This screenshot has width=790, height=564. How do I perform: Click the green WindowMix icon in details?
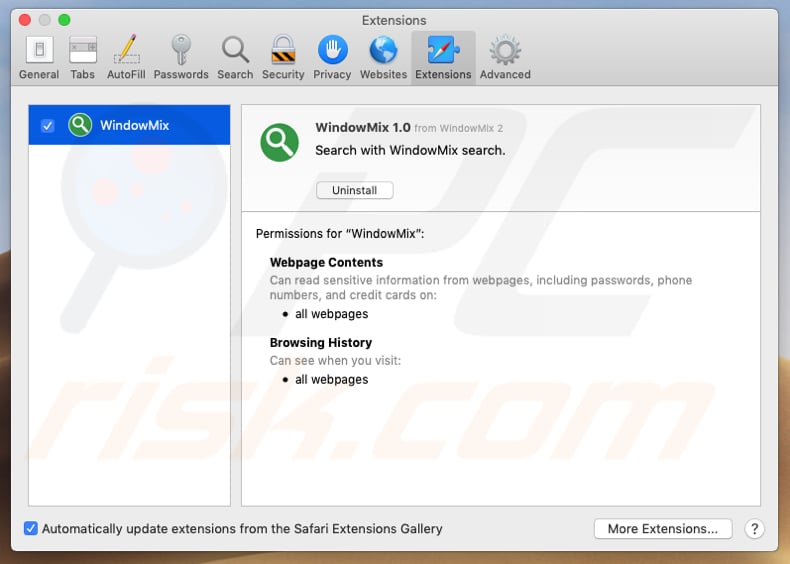(280, 142)
